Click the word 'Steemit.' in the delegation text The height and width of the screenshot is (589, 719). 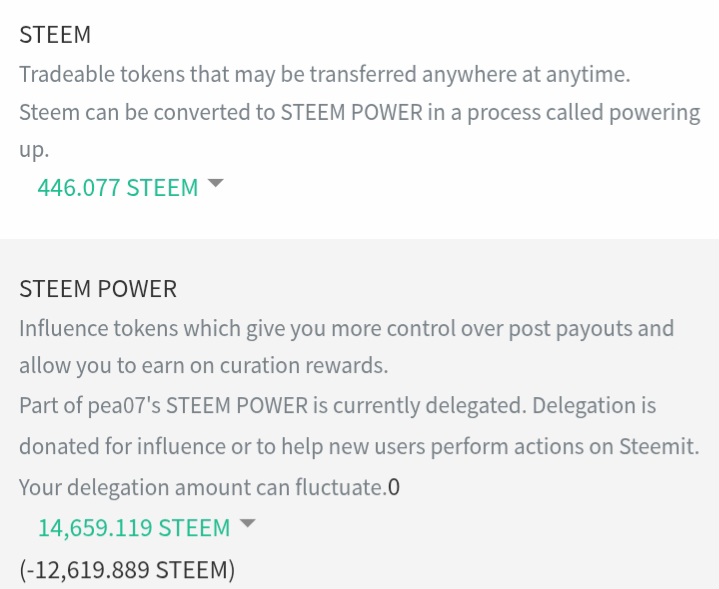tap(659, 446)
